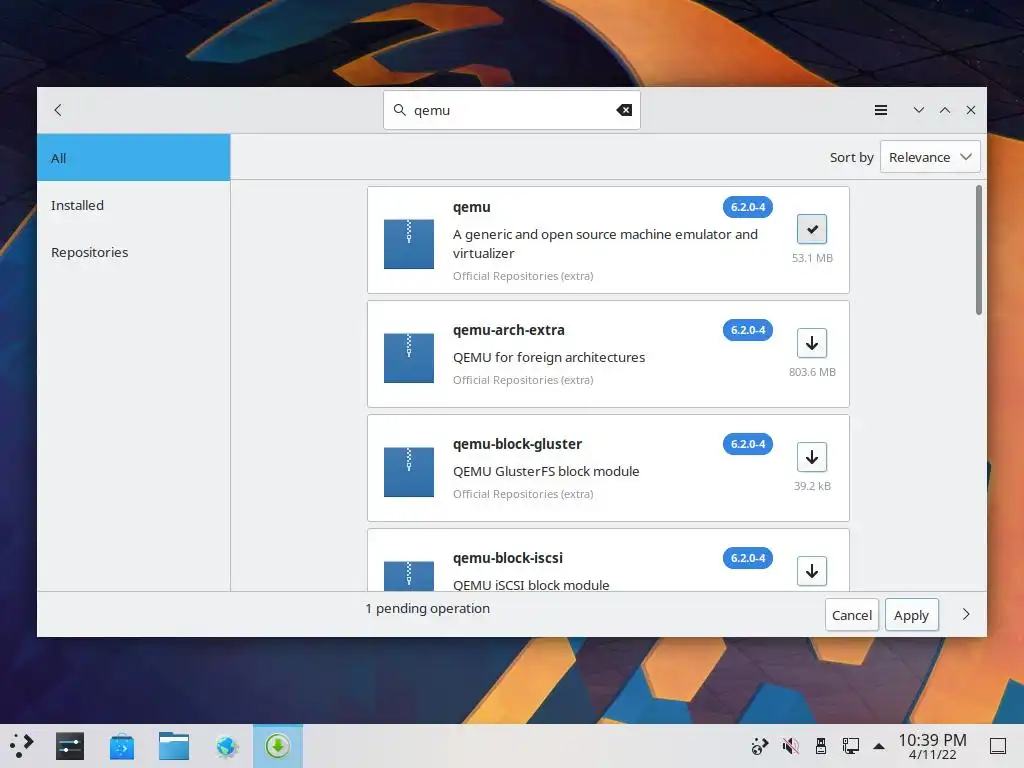
Task: Expand pending operation details arrow
Action: (x=966, y=615)
